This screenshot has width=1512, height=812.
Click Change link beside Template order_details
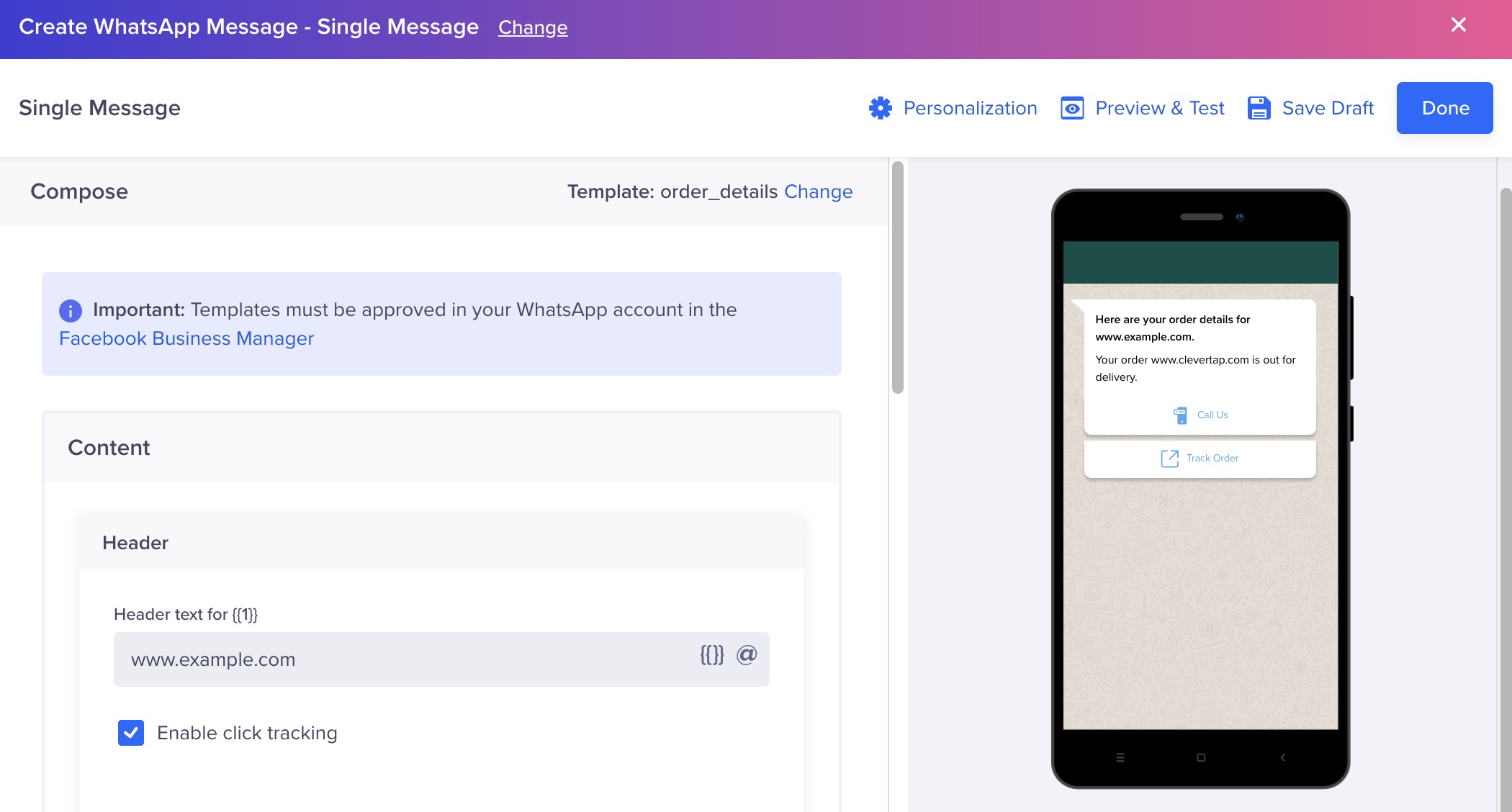coord(818,191)
